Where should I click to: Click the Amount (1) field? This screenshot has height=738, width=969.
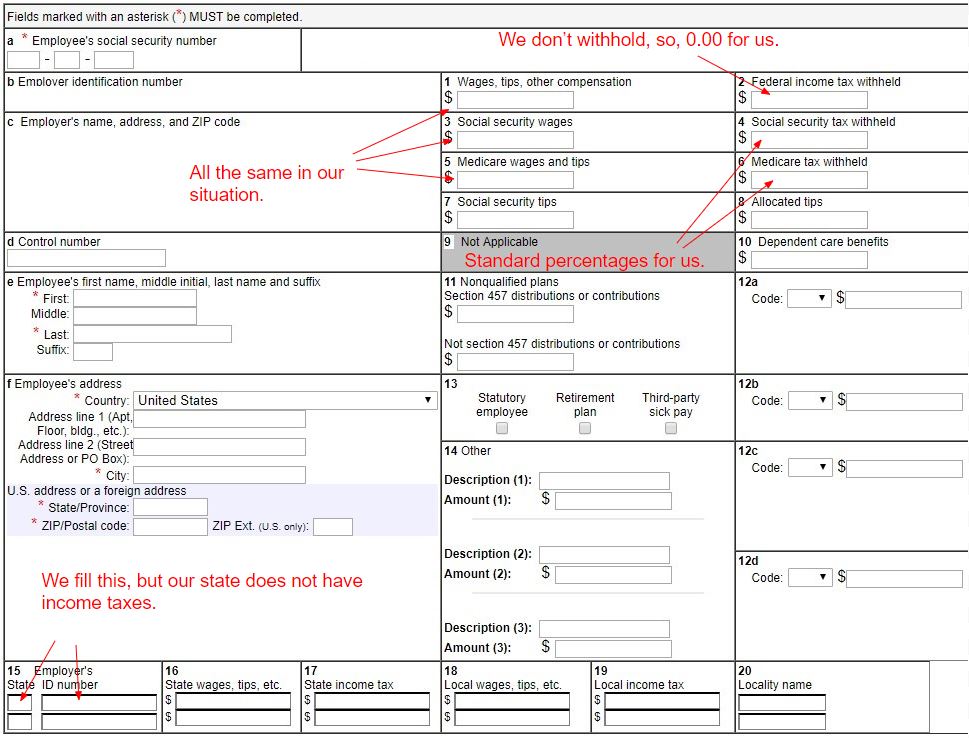click(613, 501)
